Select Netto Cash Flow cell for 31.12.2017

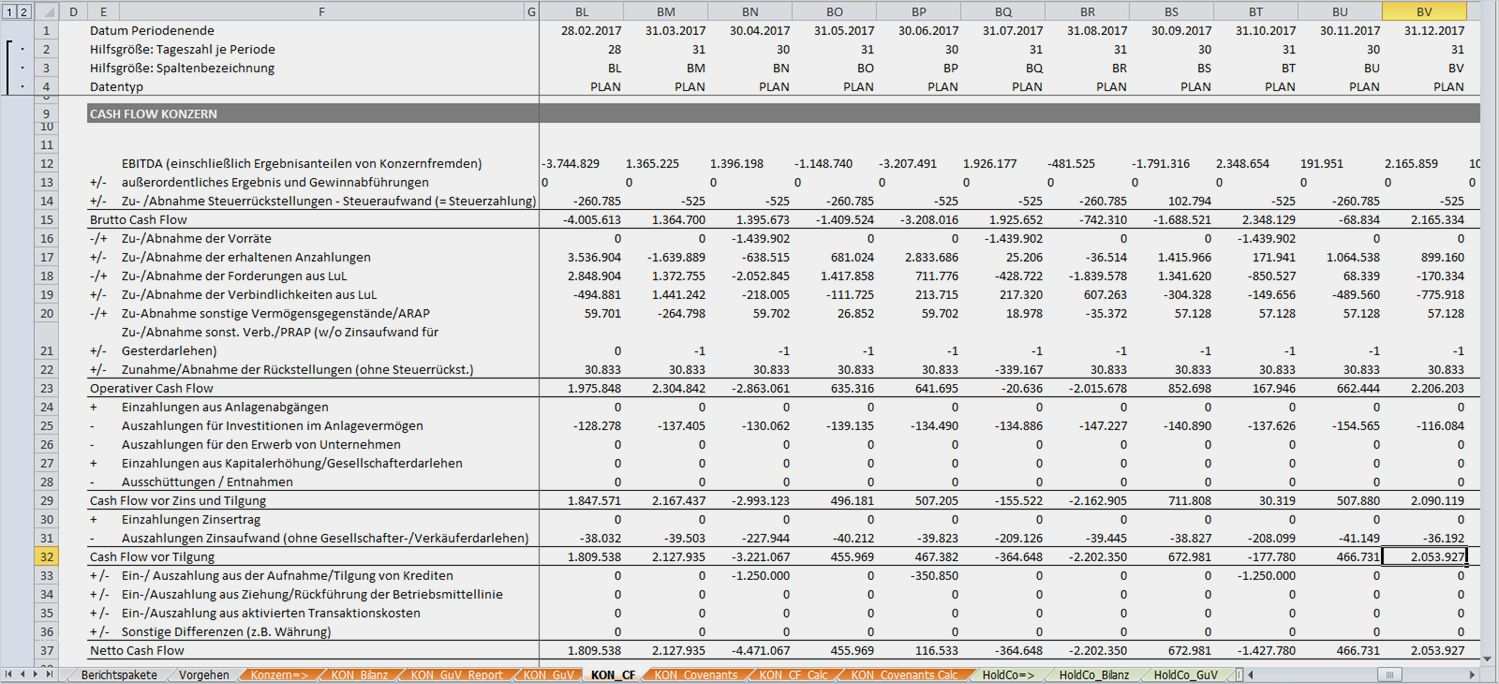point(1424,650)
